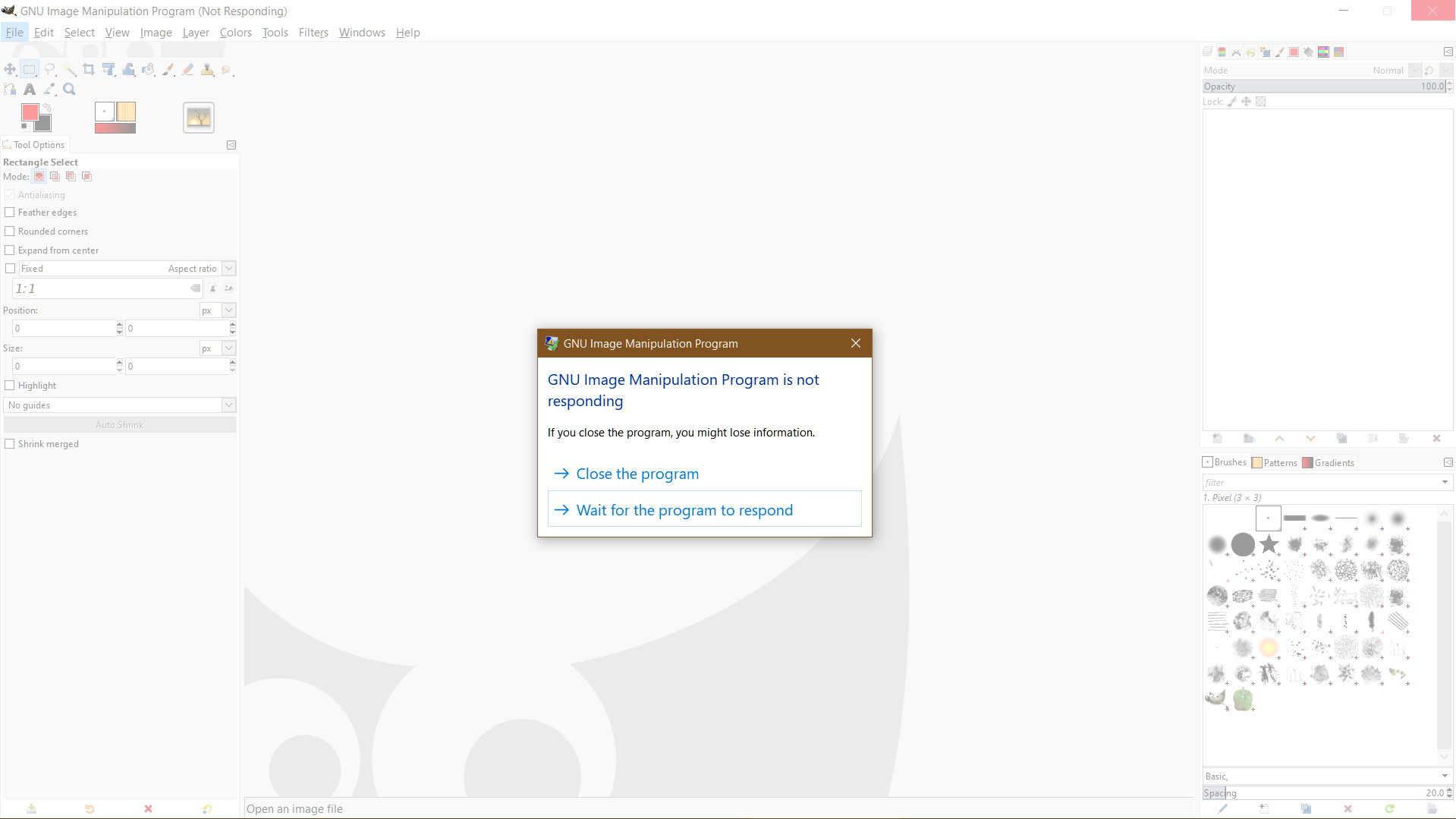Enable the Fixed aspect ratio checkbox
The height and width of the screenshot is (819, 1456).
tap(10, 269)
